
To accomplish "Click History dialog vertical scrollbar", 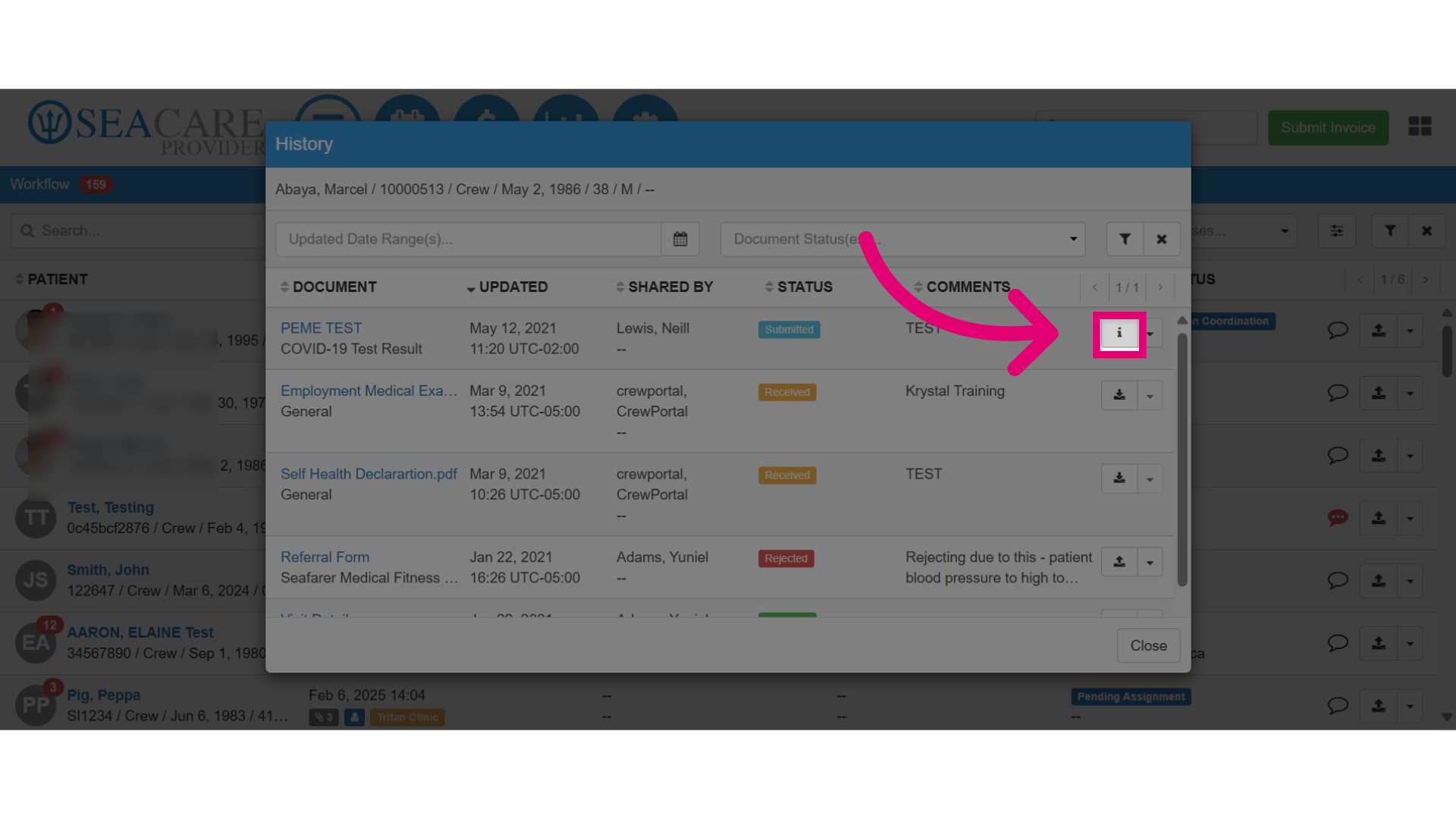I will pos(1181,460).
